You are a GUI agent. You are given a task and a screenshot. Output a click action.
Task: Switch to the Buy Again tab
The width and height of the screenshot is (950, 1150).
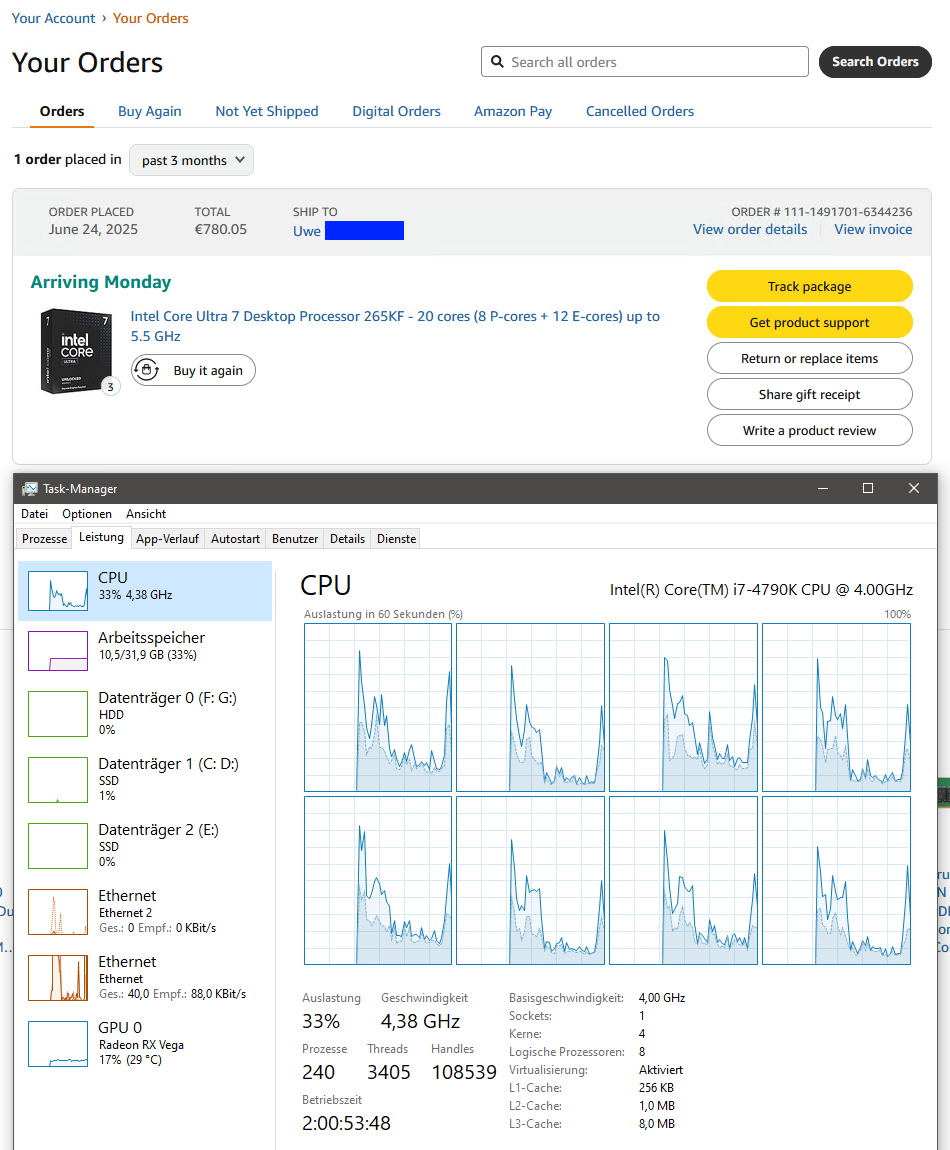[x=150, y=111]
